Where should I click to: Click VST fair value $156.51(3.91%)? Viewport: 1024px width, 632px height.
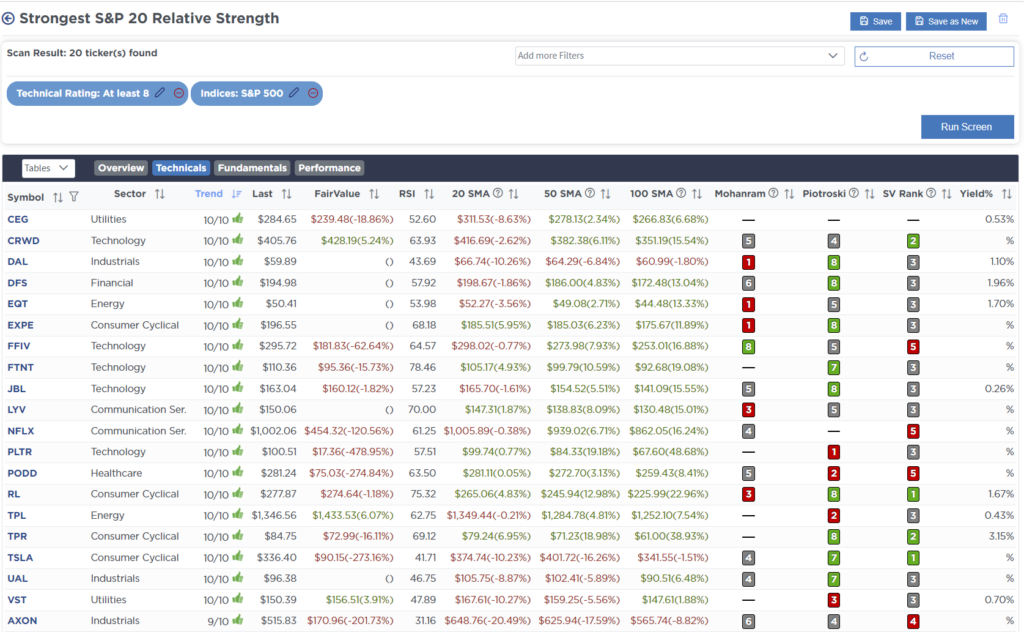pos(359,600)
